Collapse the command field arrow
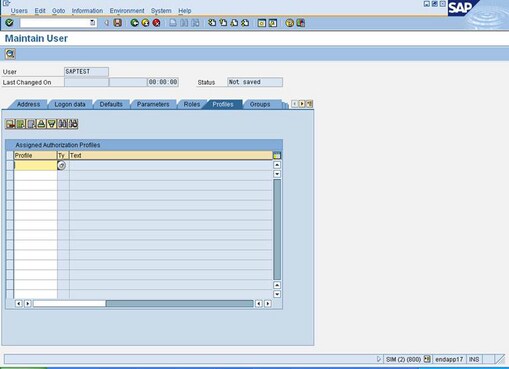Image resolution: width=509 pixels, height=369 pixels. 106,23
